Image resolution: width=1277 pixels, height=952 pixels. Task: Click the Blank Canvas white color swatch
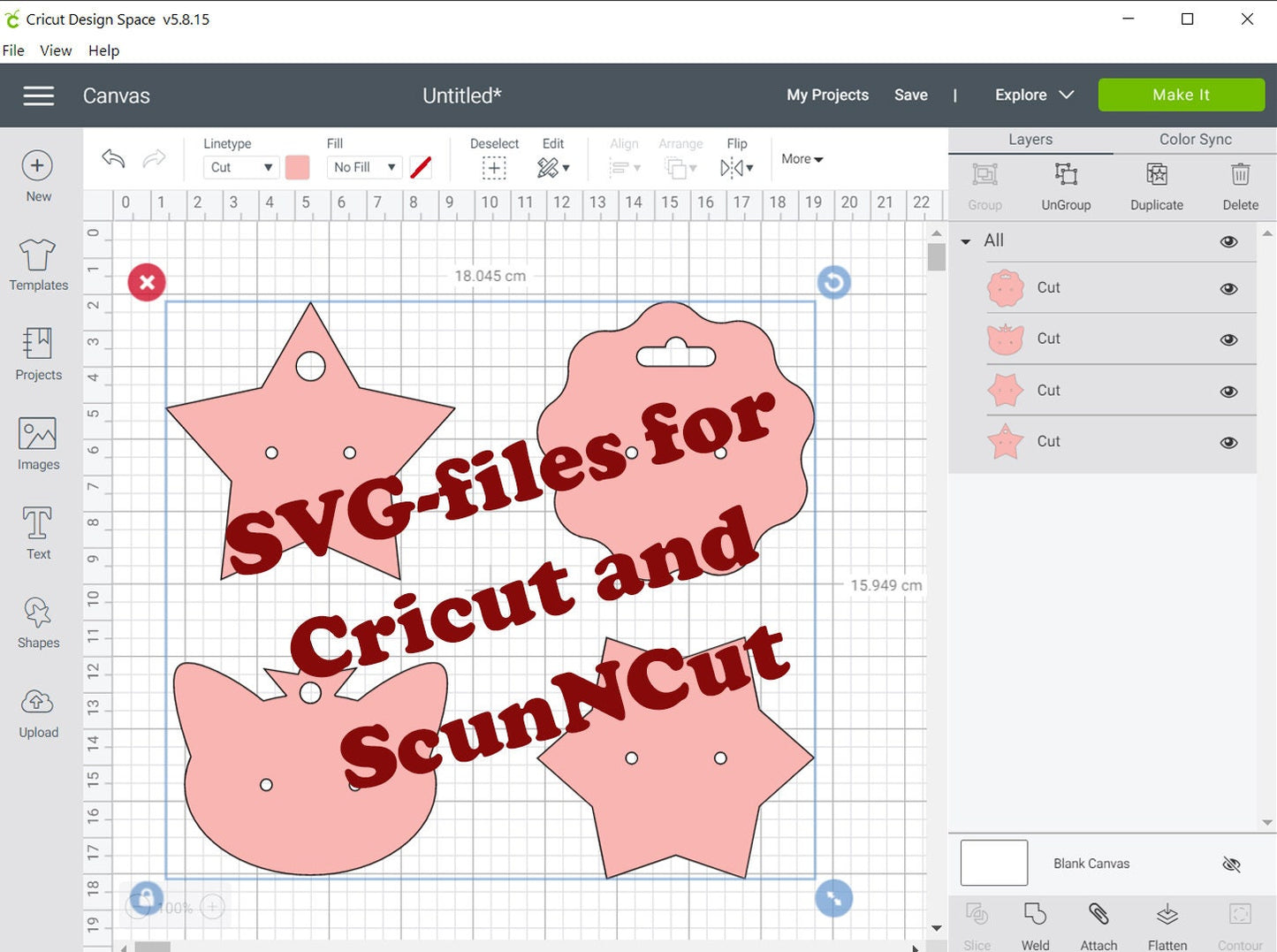[994, 863]
